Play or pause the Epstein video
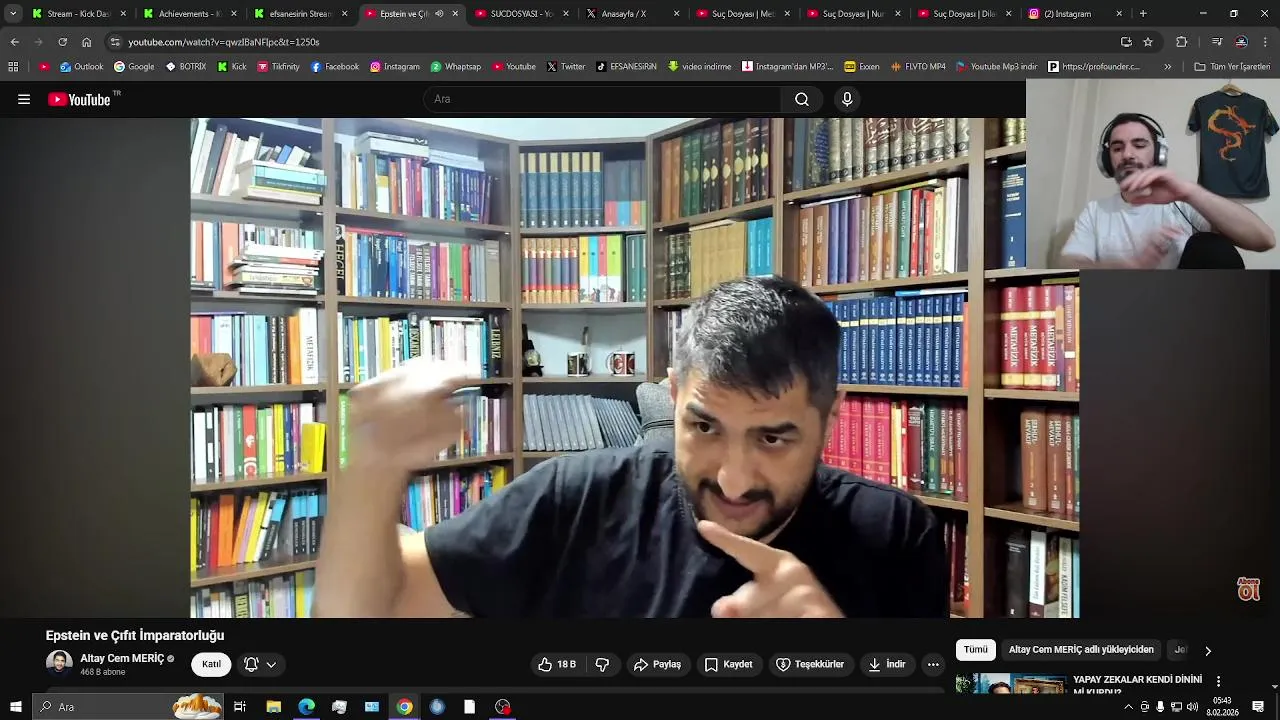 pos(634,368)
